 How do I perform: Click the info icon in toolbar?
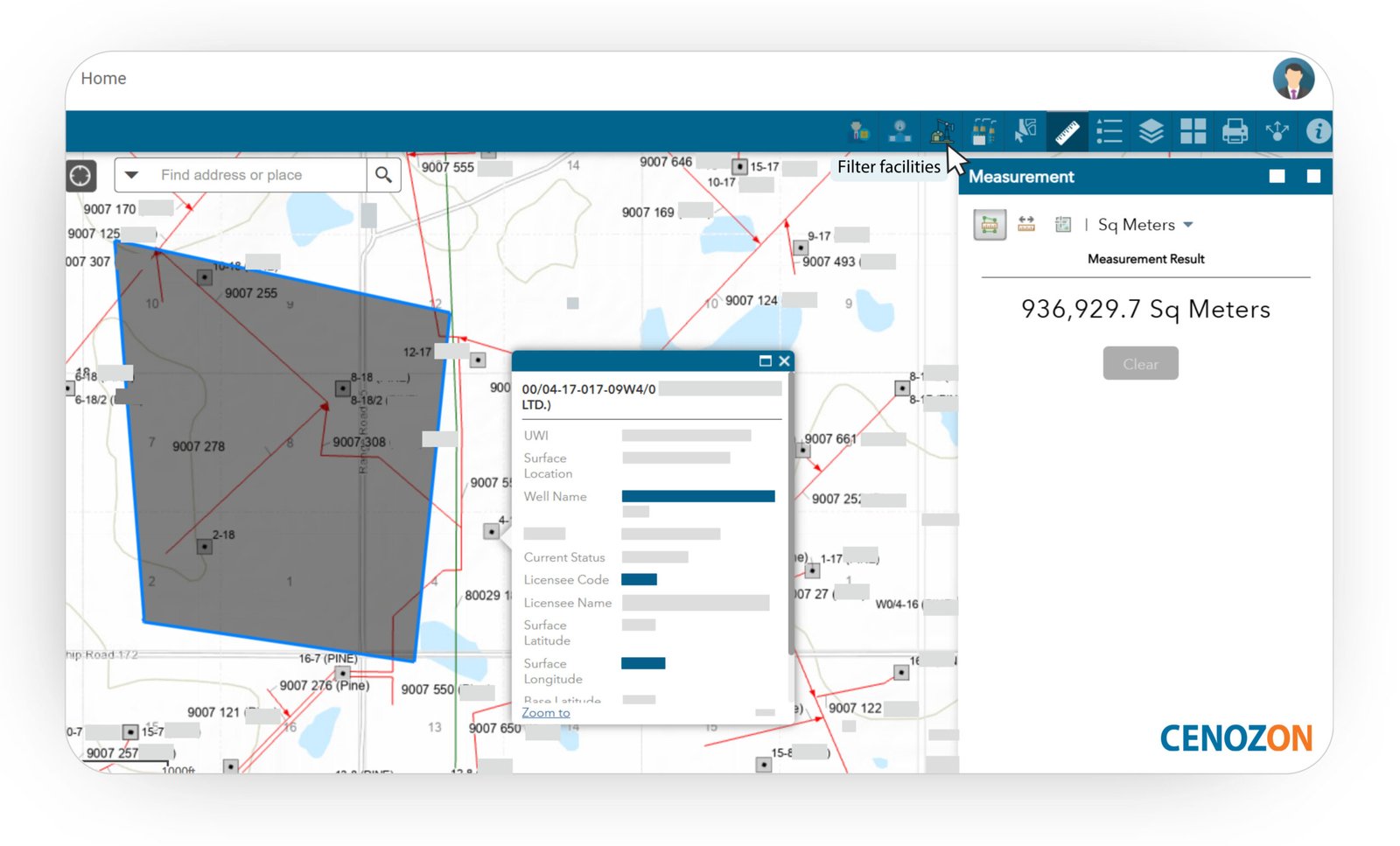1318,131
